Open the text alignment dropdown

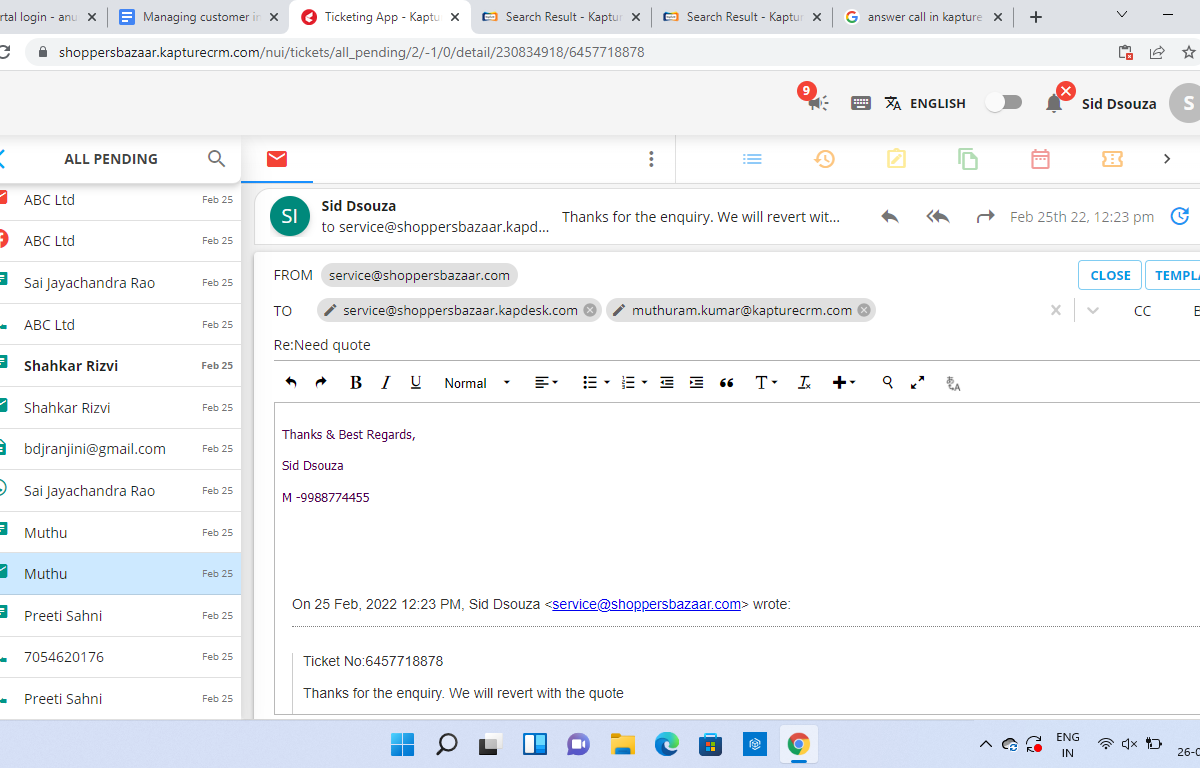tap(546, 382)
